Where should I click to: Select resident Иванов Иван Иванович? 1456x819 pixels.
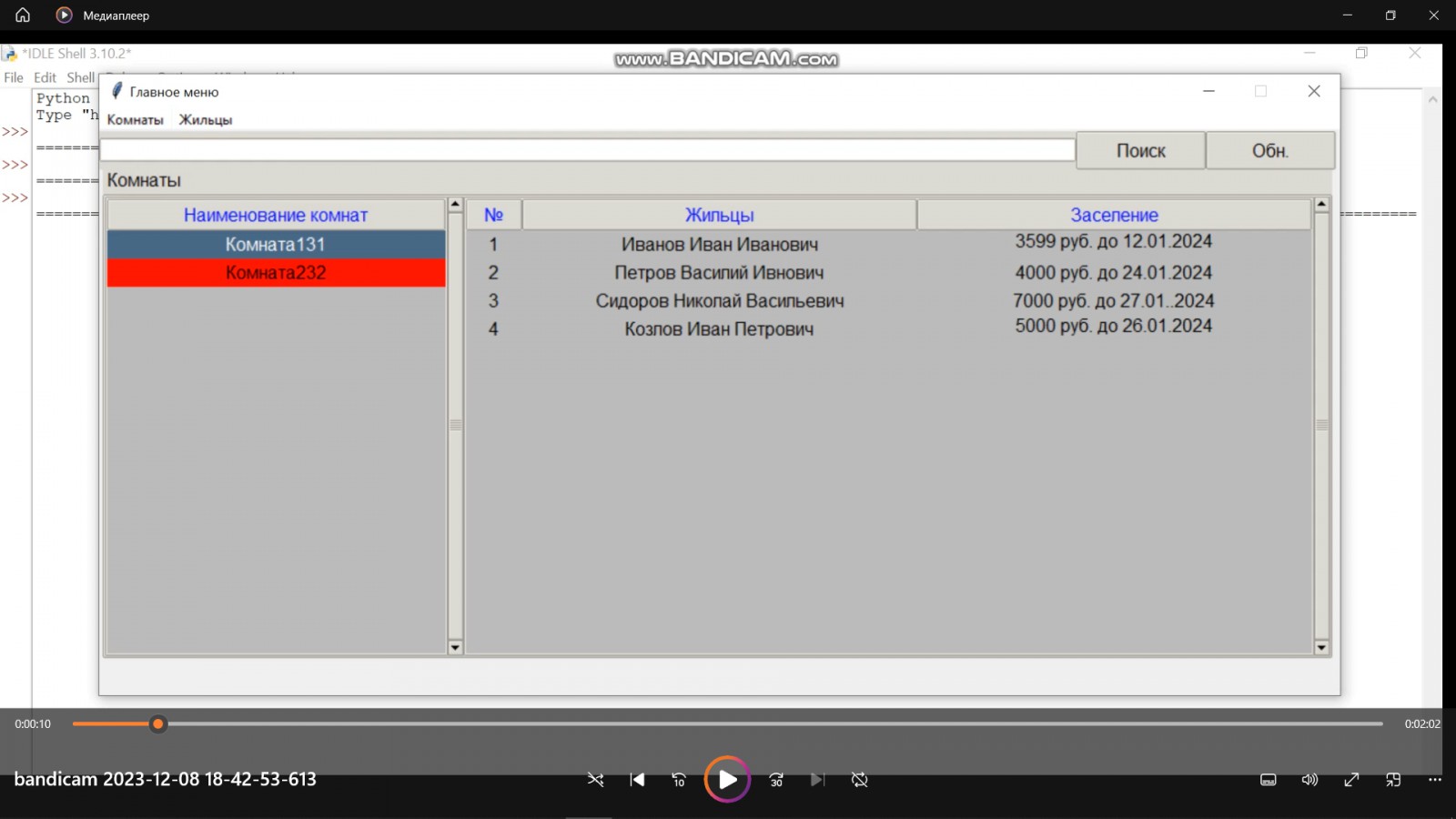[x=720, y=244]
